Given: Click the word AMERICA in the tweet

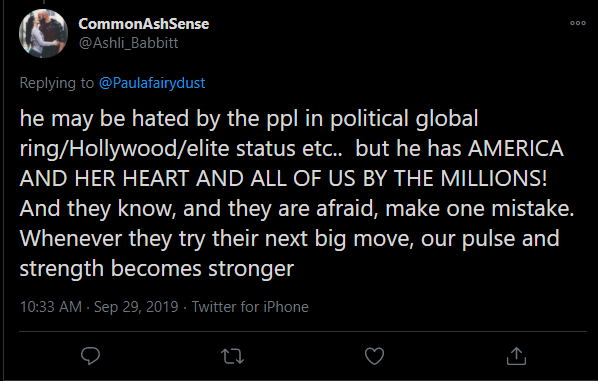Looking at the screenshot, I should click(x=516, y=148).
